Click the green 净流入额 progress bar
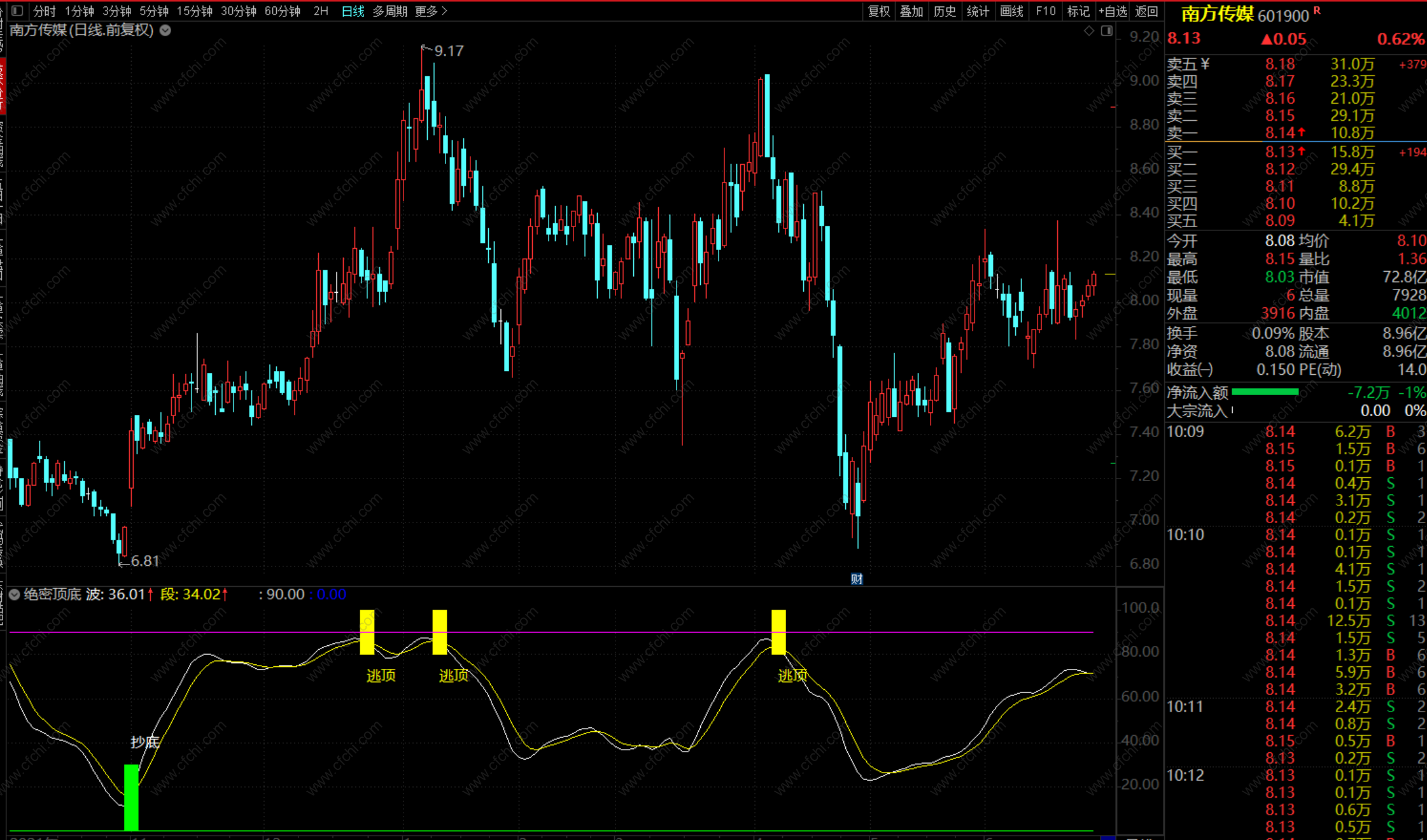The height and width of the screenshot is (840, 1427). coord(1265,392)
